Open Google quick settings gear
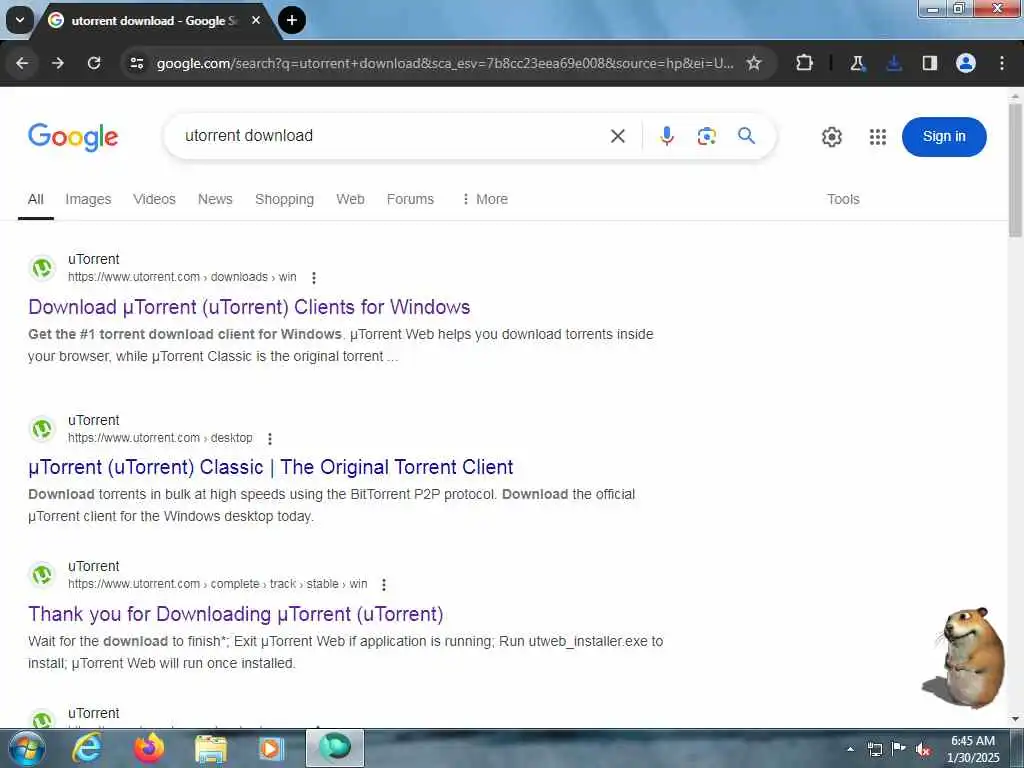This screenshot has width=1024, height=768. [x=831, y=136]
